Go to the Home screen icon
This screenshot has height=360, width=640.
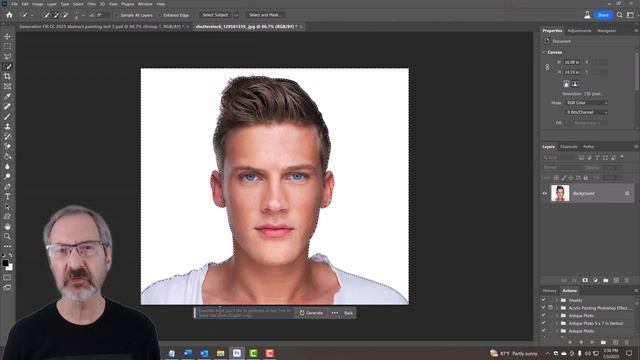tap(9, 15)
